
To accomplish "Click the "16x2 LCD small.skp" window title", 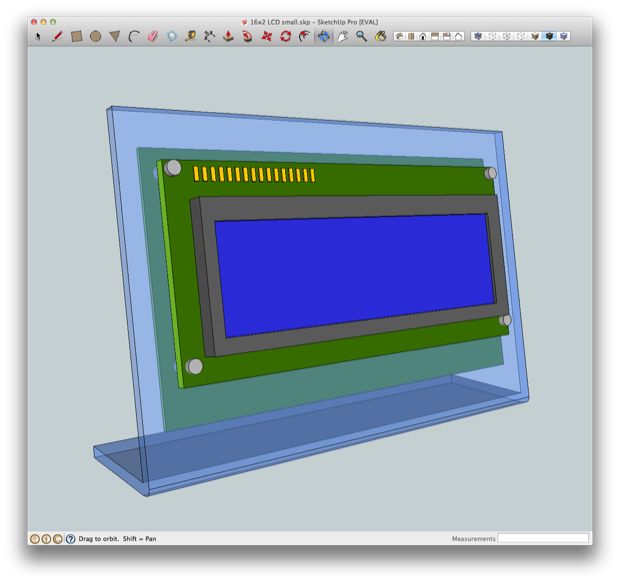I will point(280,22).
